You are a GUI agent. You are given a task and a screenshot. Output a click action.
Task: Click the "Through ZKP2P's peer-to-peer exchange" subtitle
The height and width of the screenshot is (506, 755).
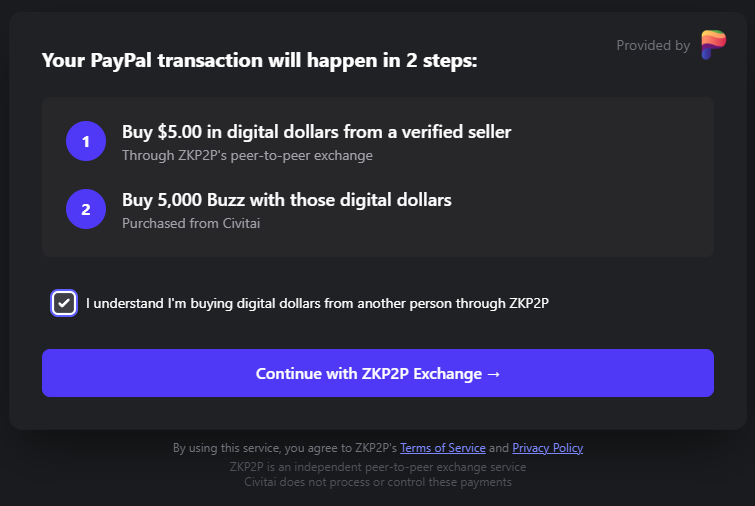point(247,156)
